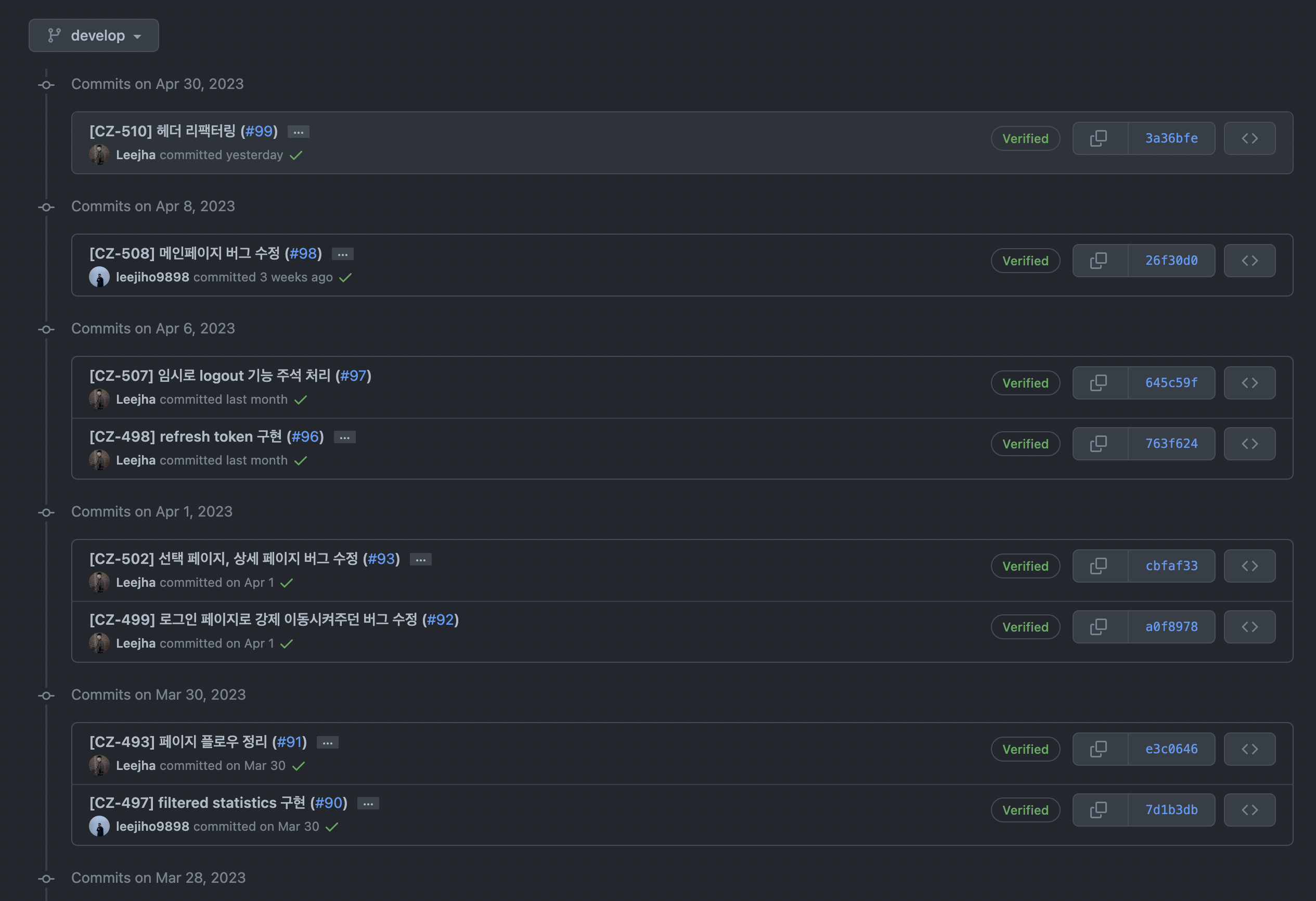This screenshot has width=1316, height=901.
Task: Copy full SHA for commit e3c0646
Action: 1099,749
